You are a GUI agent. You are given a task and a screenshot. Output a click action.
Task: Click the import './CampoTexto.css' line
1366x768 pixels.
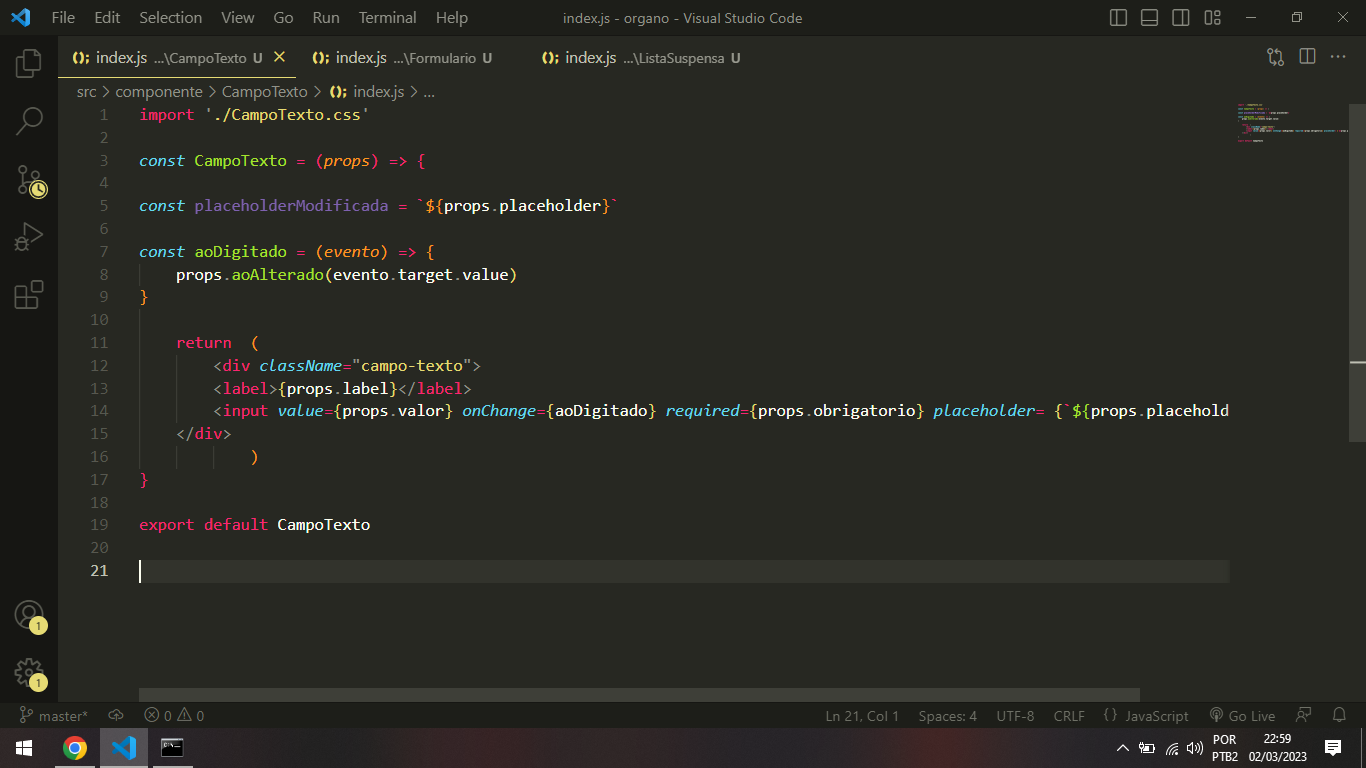(x=254, y=115)
